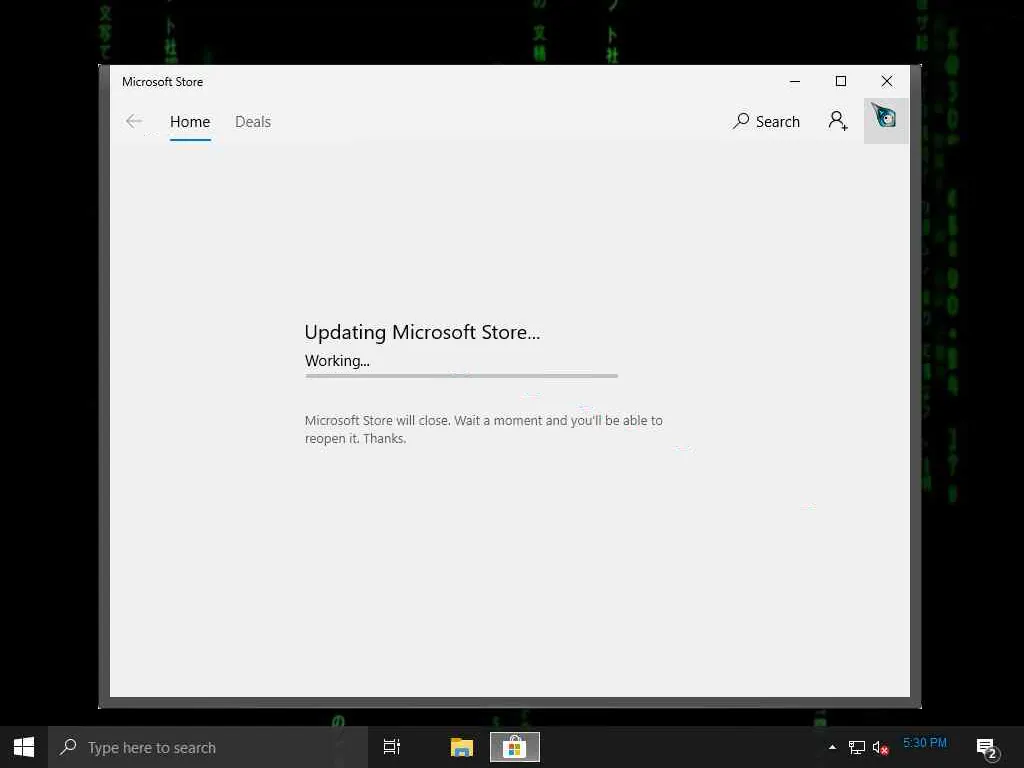Select the Microsoft Store taskbar icon
Screen dimensions: 1024x768
(515, 747)
